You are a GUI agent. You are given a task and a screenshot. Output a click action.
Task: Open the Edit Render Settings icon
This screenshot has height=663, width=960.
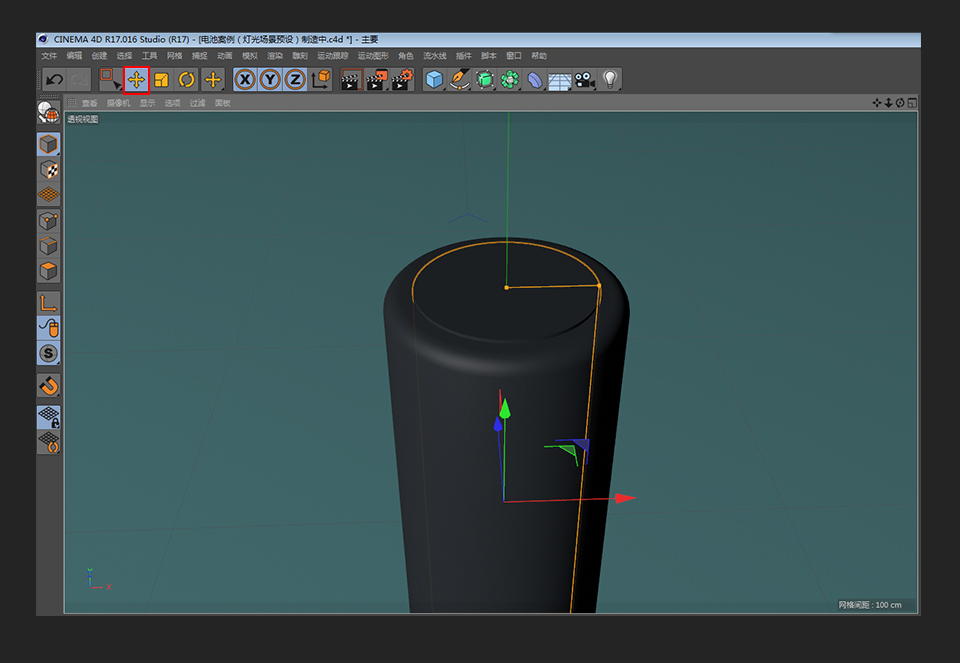point(402,80)
